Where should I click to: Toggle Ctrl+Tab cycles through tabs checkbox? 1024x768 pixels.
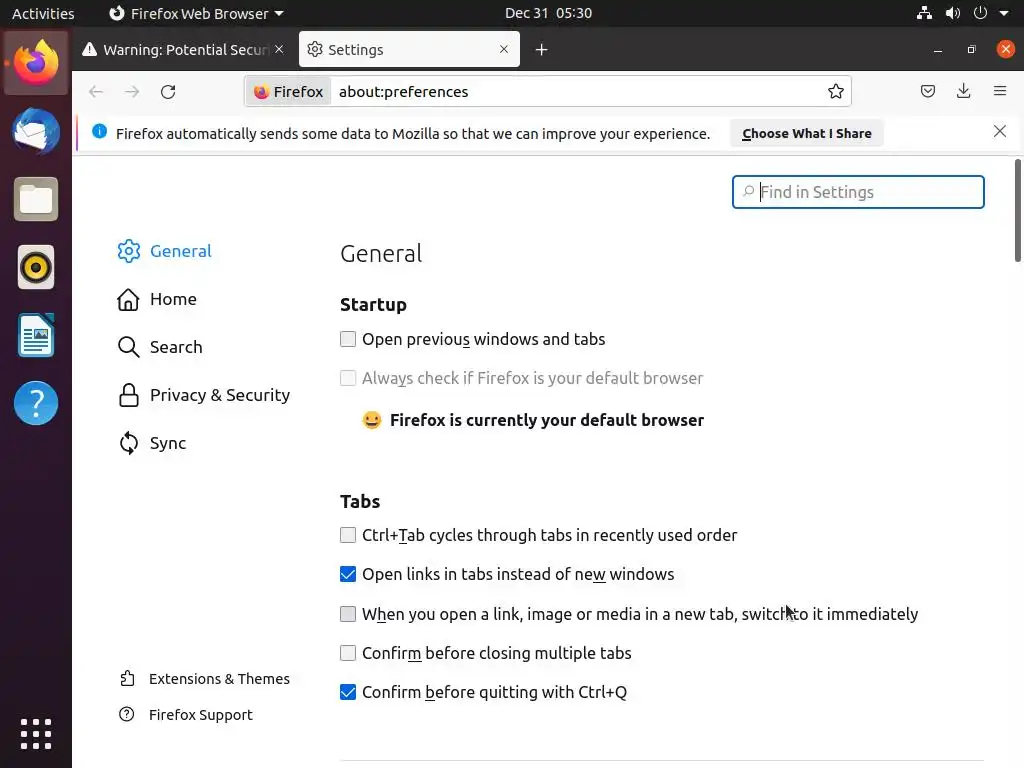pos(348,536)
